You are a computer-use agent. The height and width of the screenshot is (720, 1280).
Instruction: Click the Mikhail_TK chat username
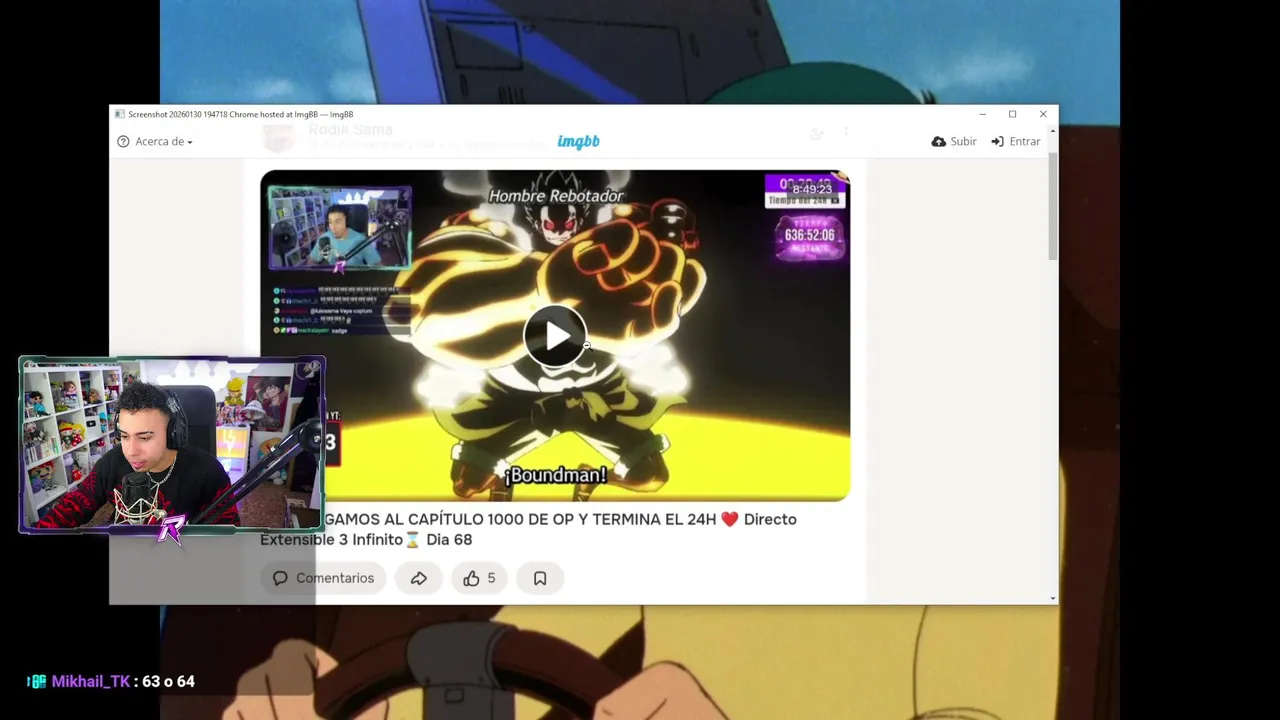(x=91, y=681)
